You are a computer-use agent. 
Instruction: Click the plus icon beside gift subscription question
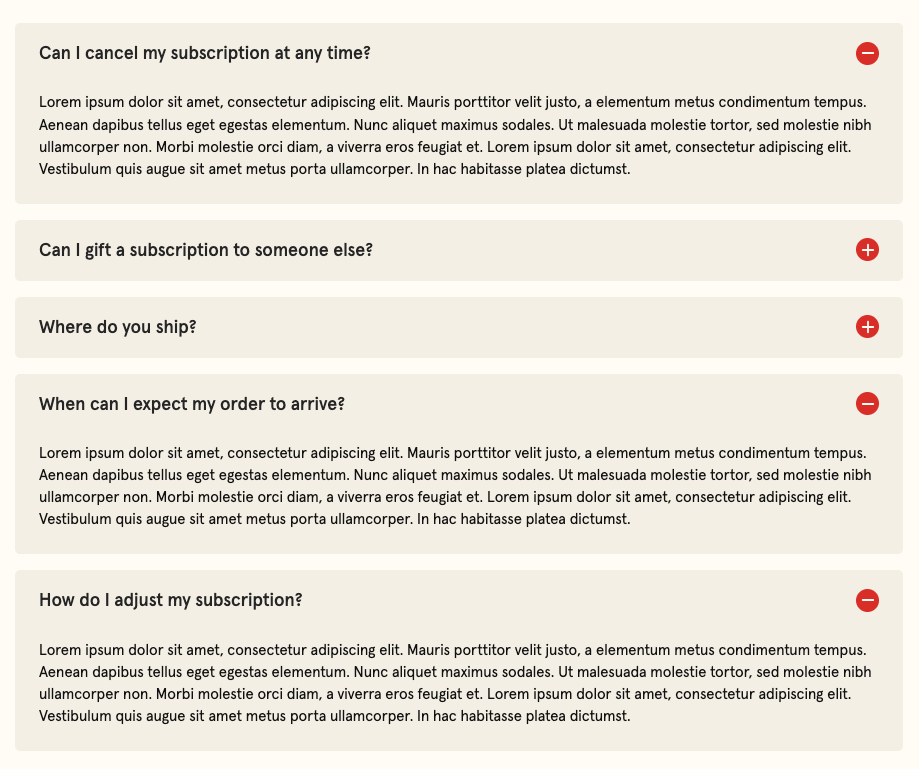tap(867, 250)
